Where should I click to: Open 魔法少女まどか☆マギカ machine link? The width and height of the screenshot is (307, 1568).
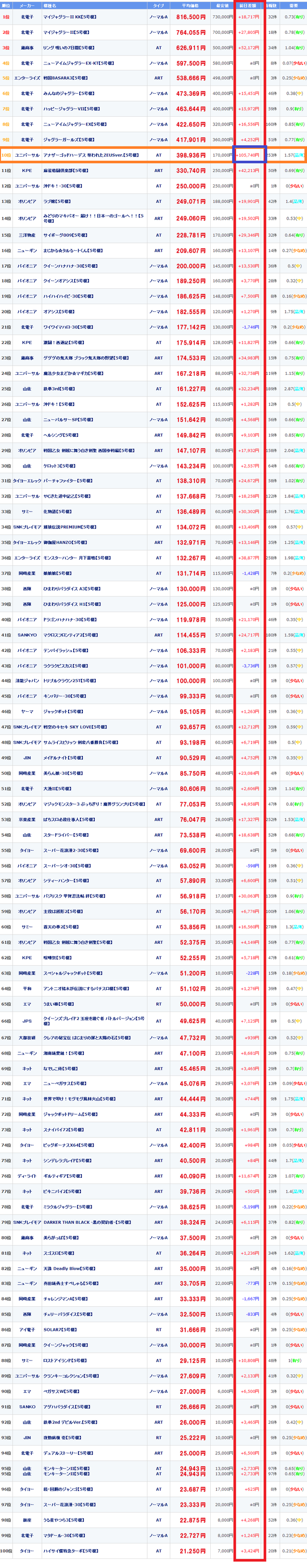pyautogui.click(x=73, y=373)
